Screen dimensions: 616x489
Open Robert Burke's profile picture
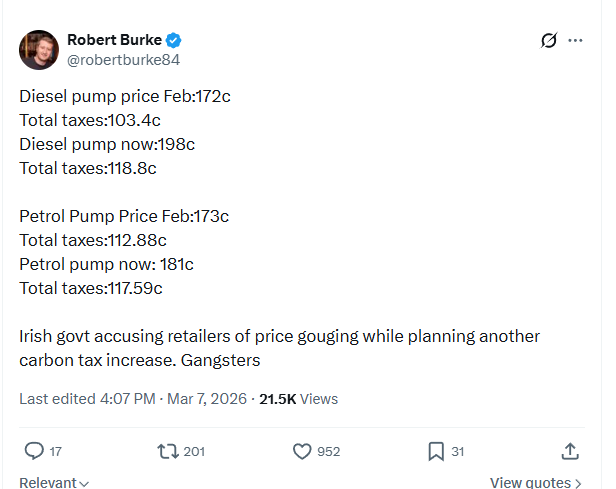click(39, 50)
